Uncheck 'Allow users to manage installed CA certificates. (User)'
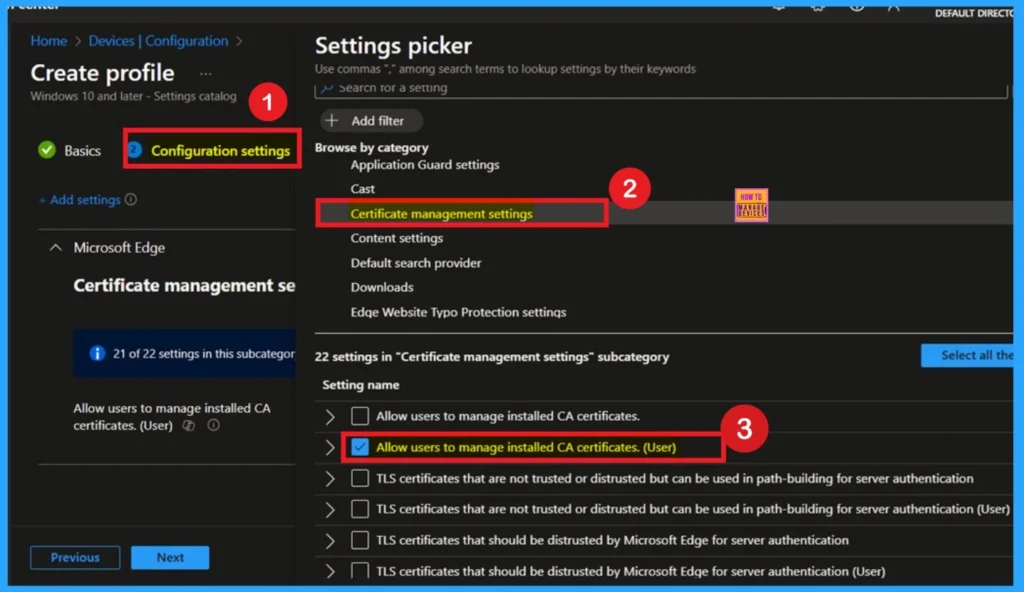1024x592 pixels. click(x=360, y=447)
